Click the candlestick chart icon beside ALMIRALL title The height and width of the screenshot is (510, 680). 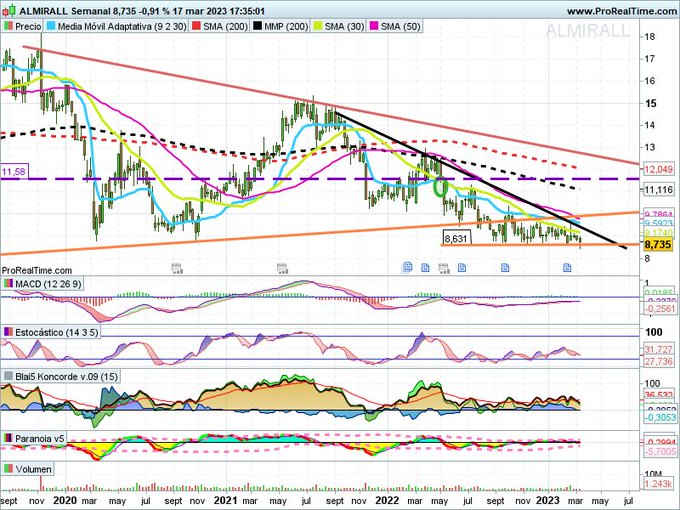9,10
